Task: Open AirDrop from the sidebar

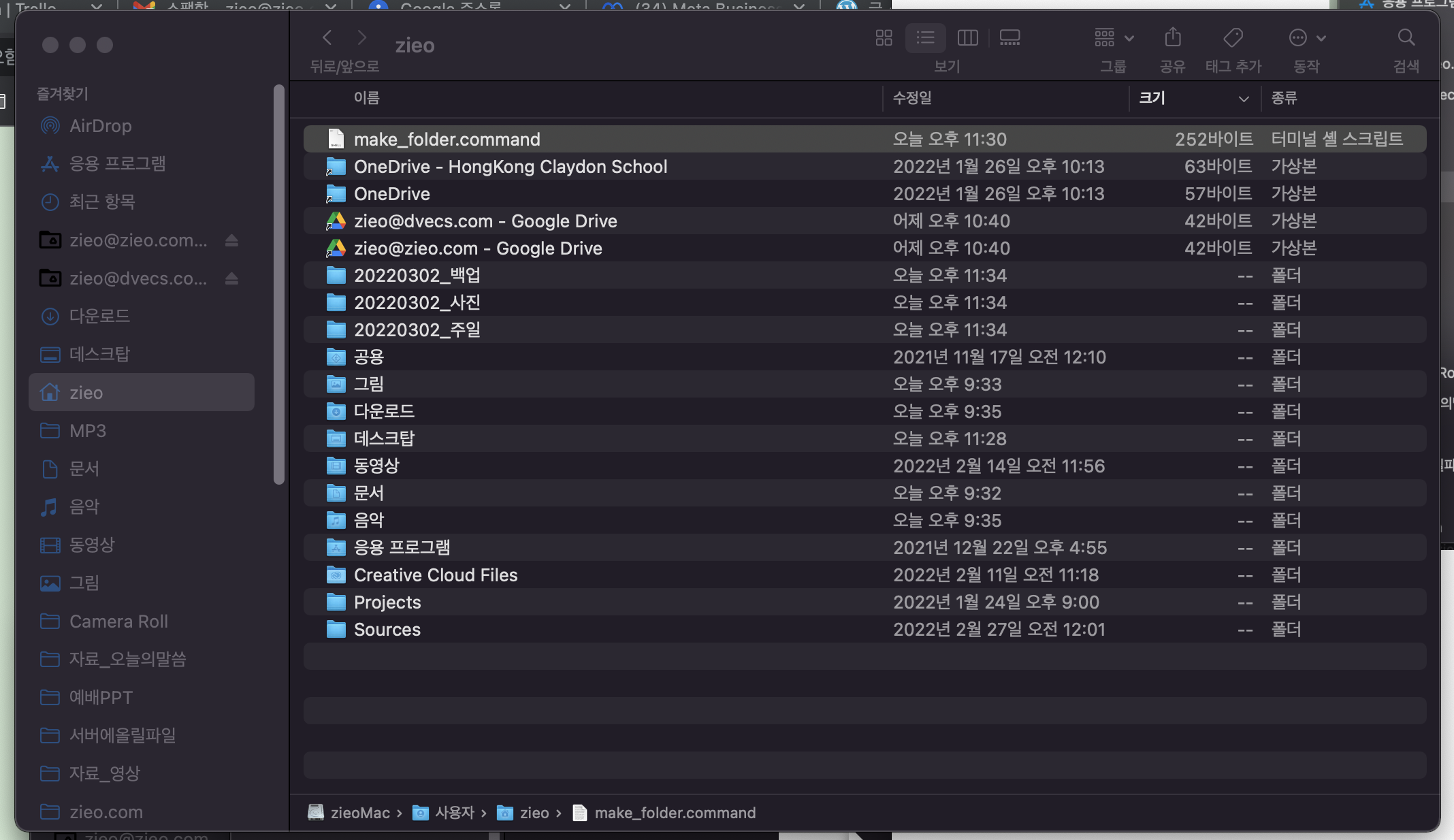Action: (100, 126)
